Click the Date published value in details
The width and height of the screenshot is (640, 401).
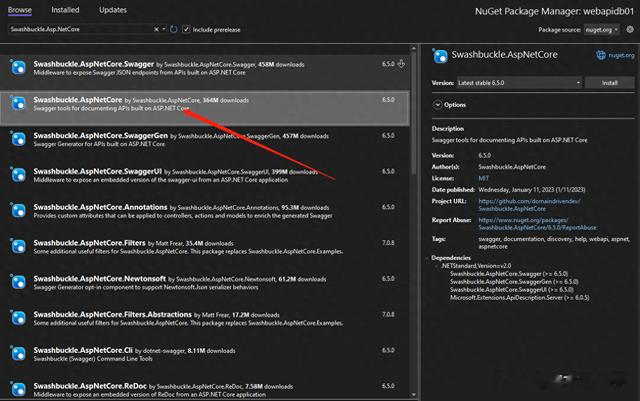pyautogui.click(x=532, y=190)
